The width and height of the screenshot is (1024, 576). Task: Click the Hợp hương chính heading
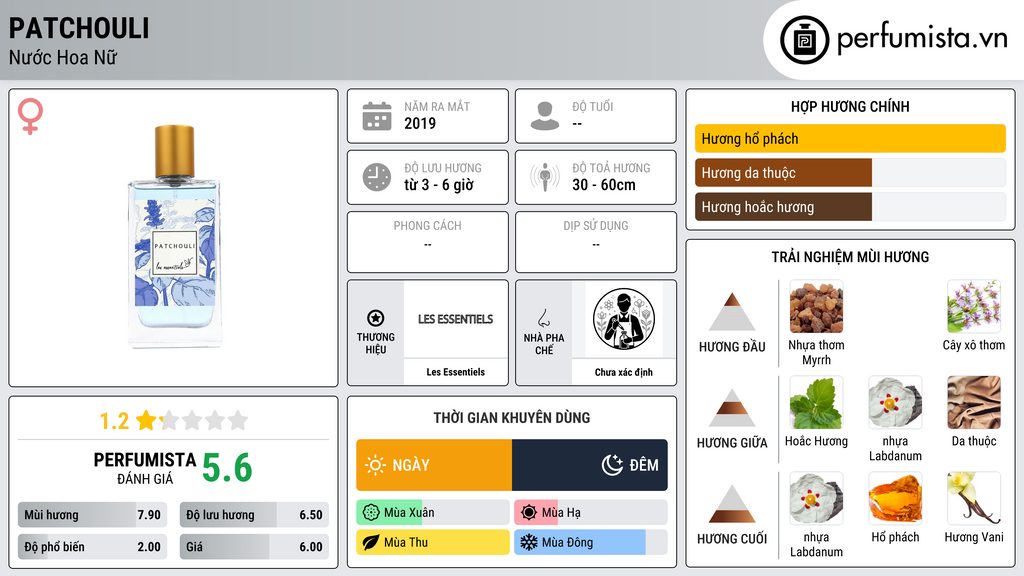[x=850, y=106]
